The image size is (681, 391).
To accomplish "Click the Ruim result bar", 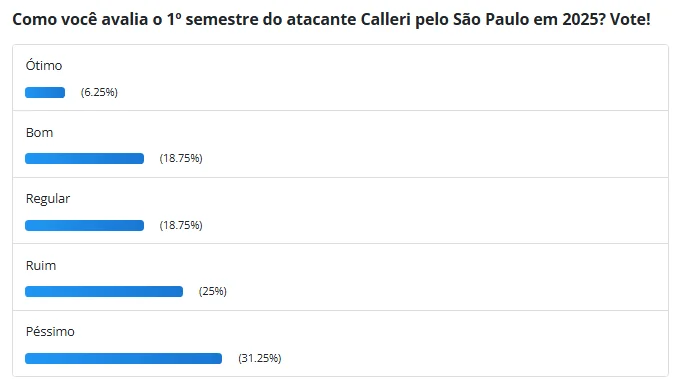I will pyautogui.click(x=104, y=292).
